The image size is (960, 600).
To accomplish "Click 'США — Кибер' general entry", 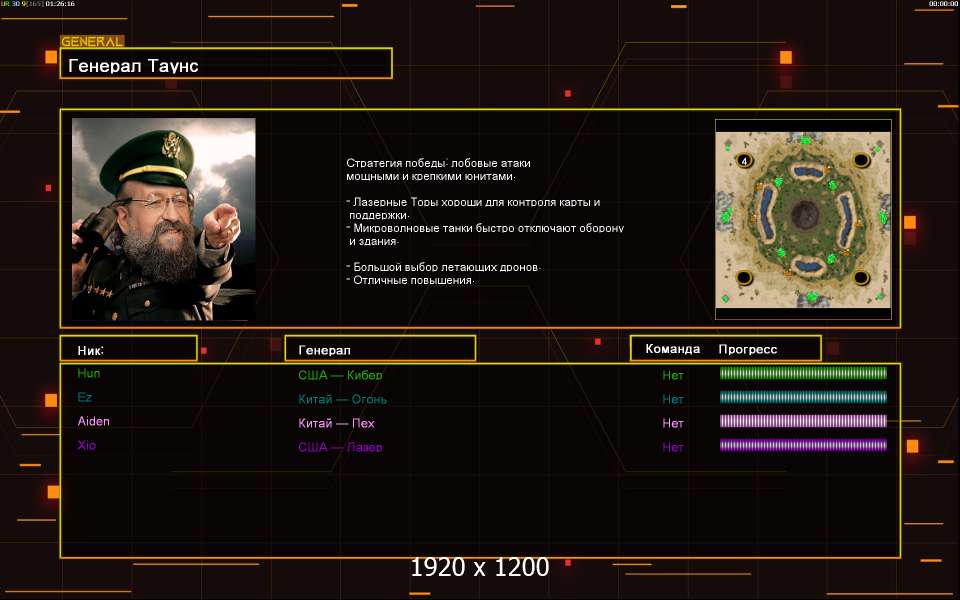I will pos(340,375).
